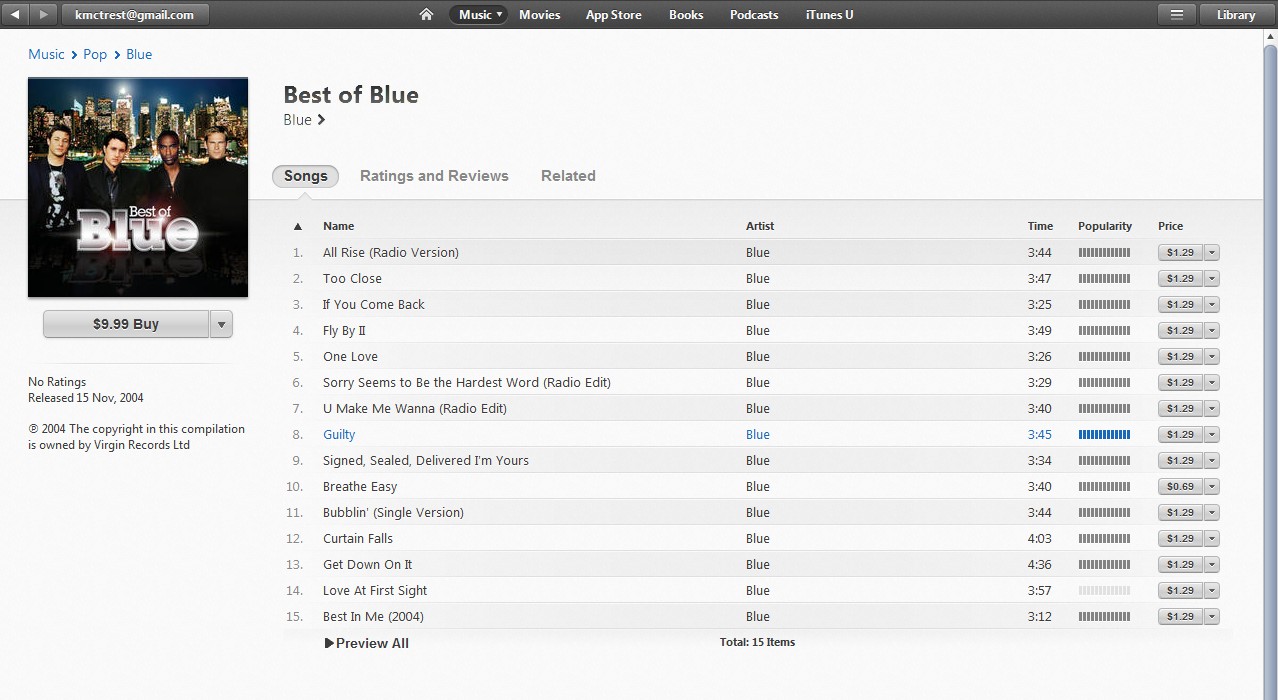Click the Popularity bar for Guilty
Screen dimensions: 1278x700
click(1104, 435)
